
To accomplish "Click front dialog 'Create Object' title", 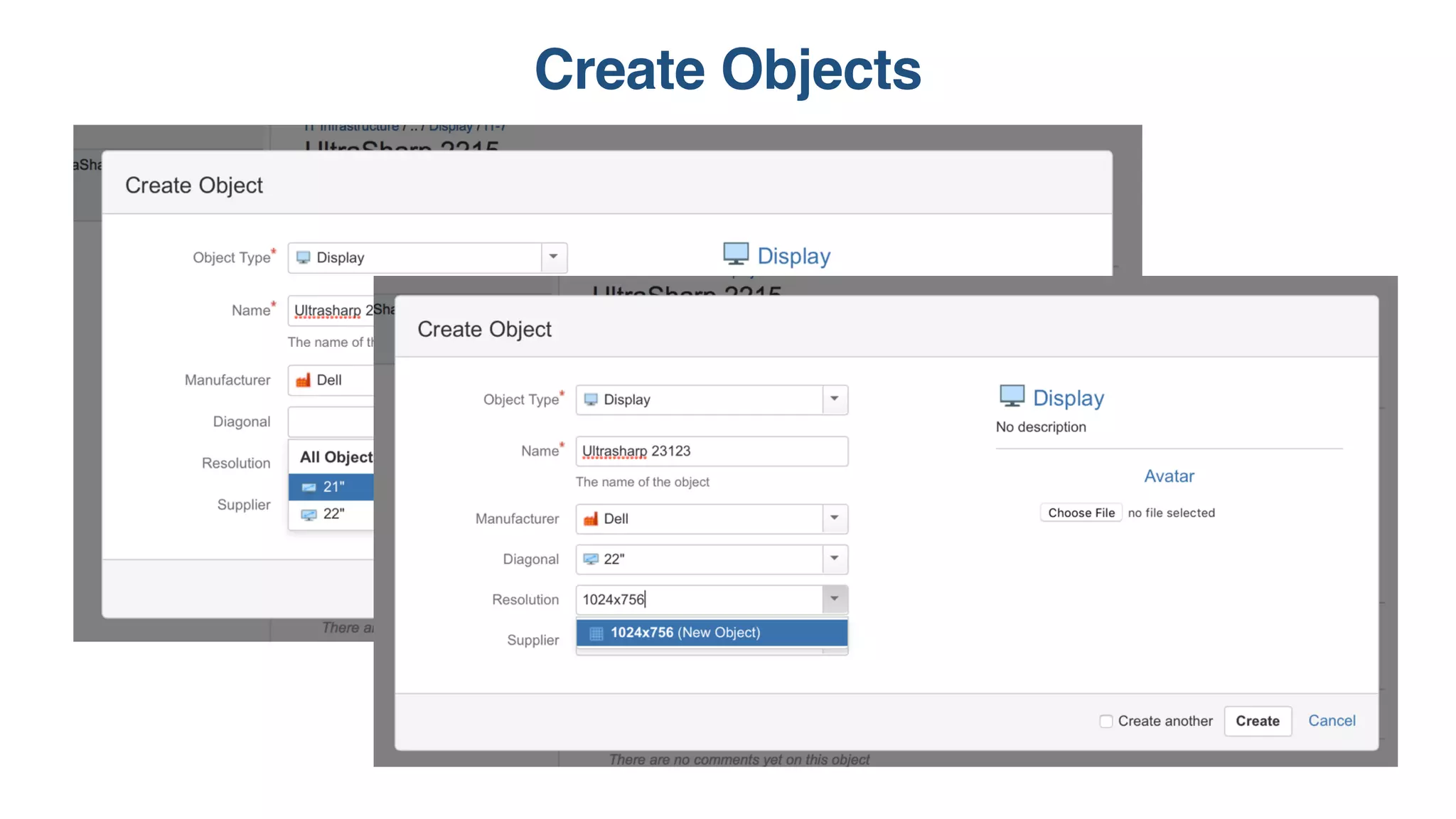I will click(x=484, y=329).
